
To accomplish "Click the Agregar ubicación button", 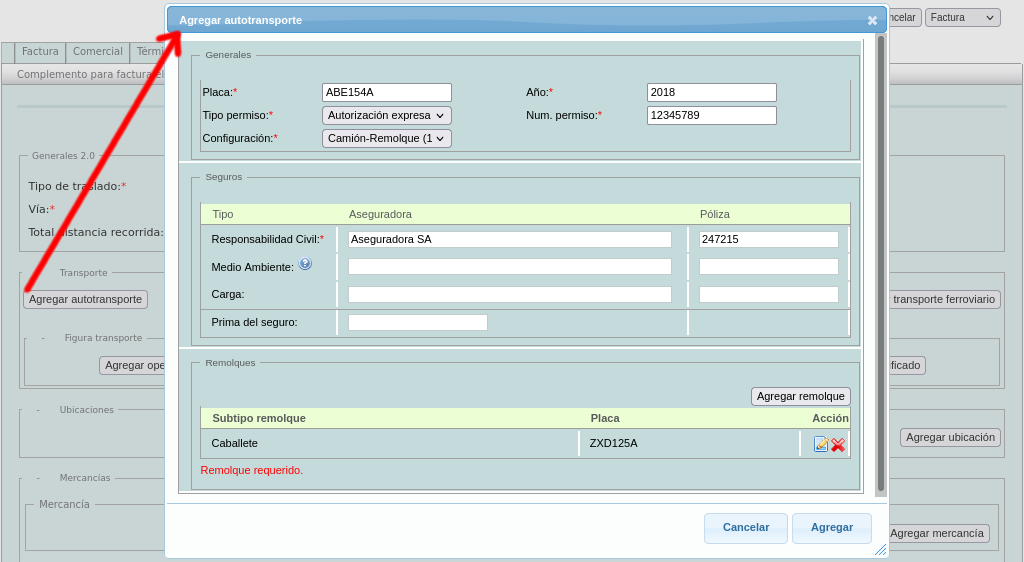I will point(950,437).
